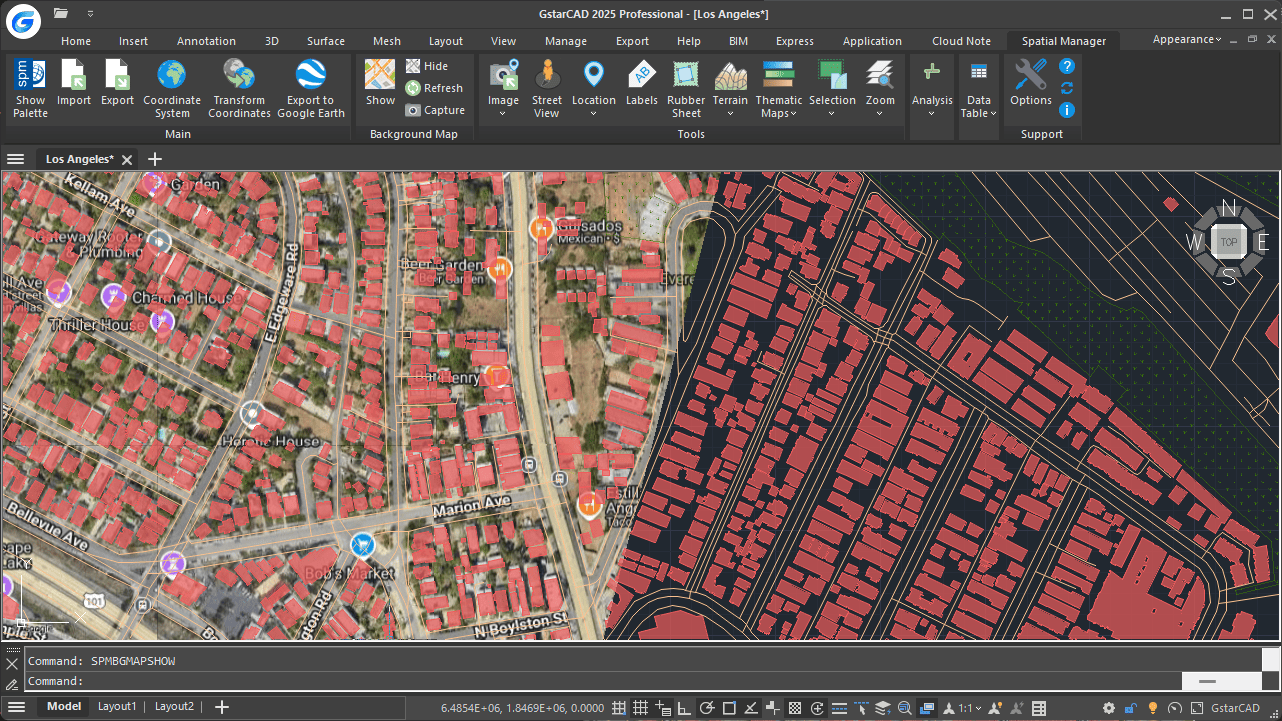Click the N compass direction on ViewCube
Image resolution: width=1282 pixels, height=721 pixels.
pyautogui.click(x=1230, y=208)
